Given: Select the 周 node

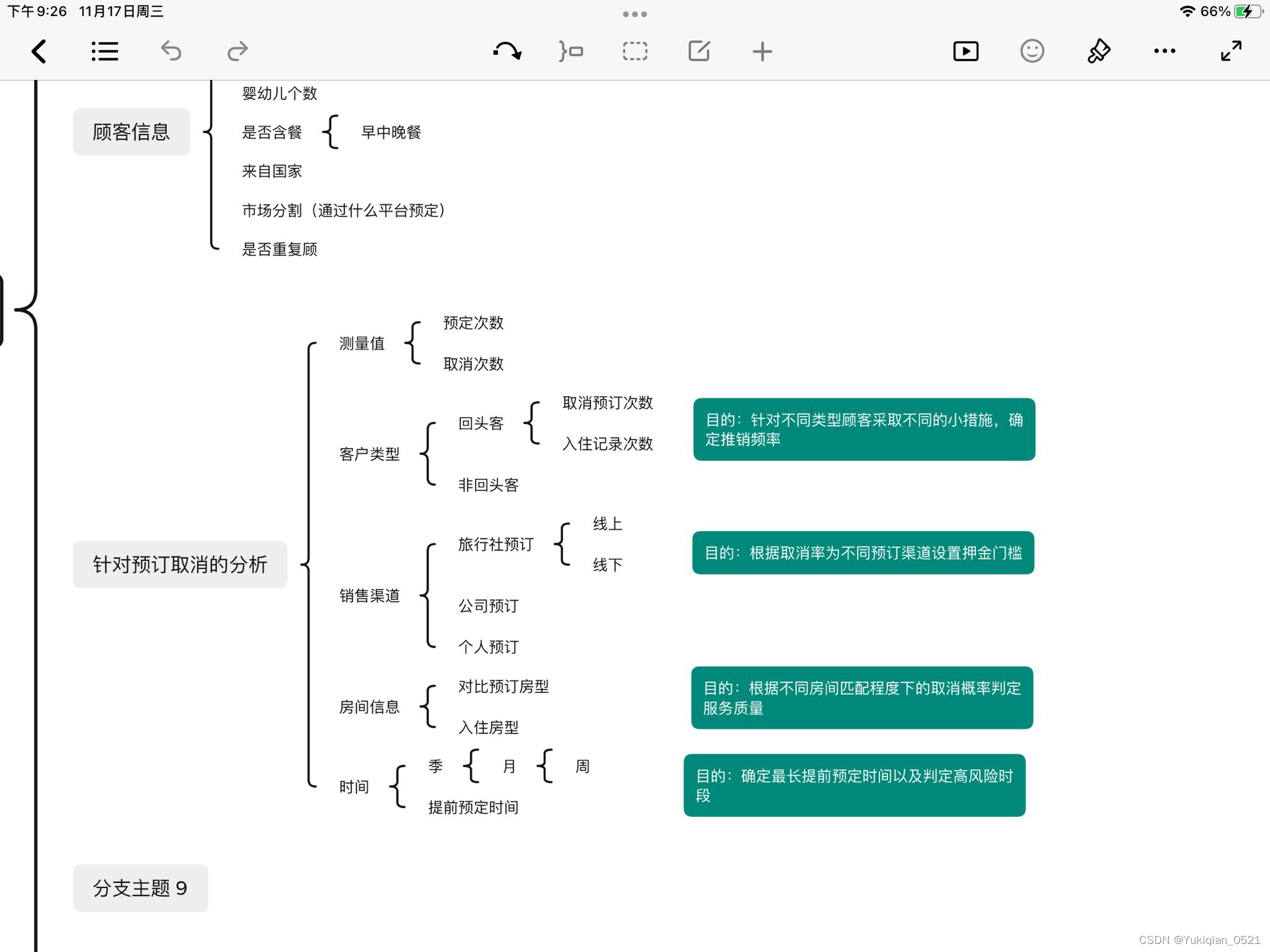Looking at the screenshot, I should coord(582,766).
